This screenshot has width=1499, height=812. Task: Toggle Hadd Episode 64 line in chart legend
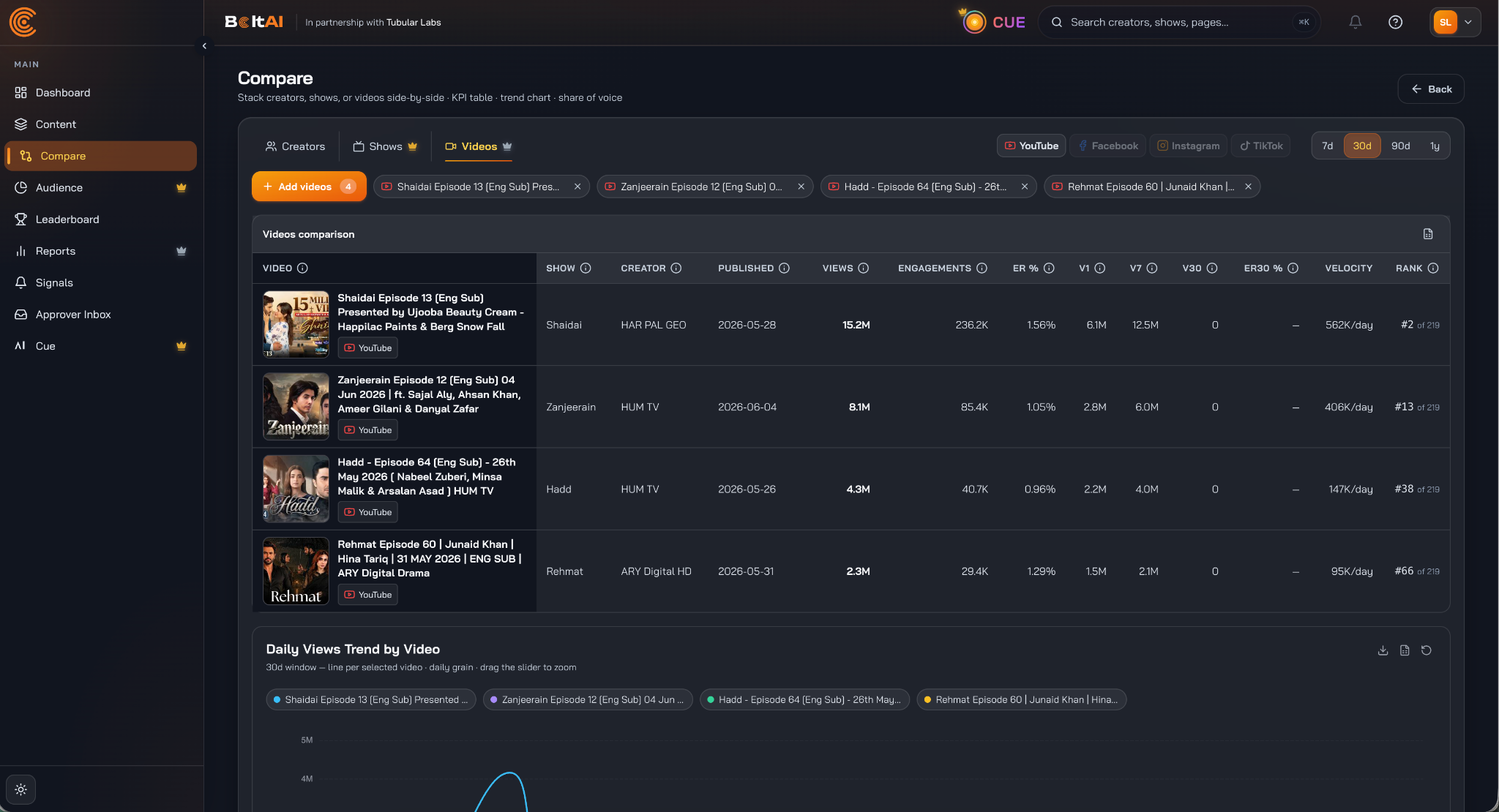click(x=805, y=699)
